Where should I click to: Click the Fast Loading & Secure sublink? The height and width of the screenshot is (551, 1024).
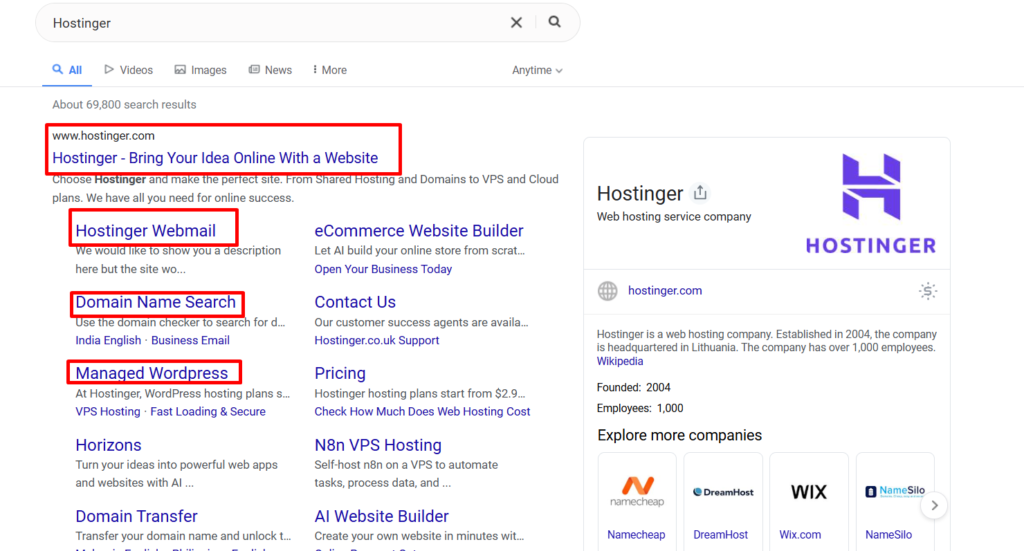click(208, 411)
